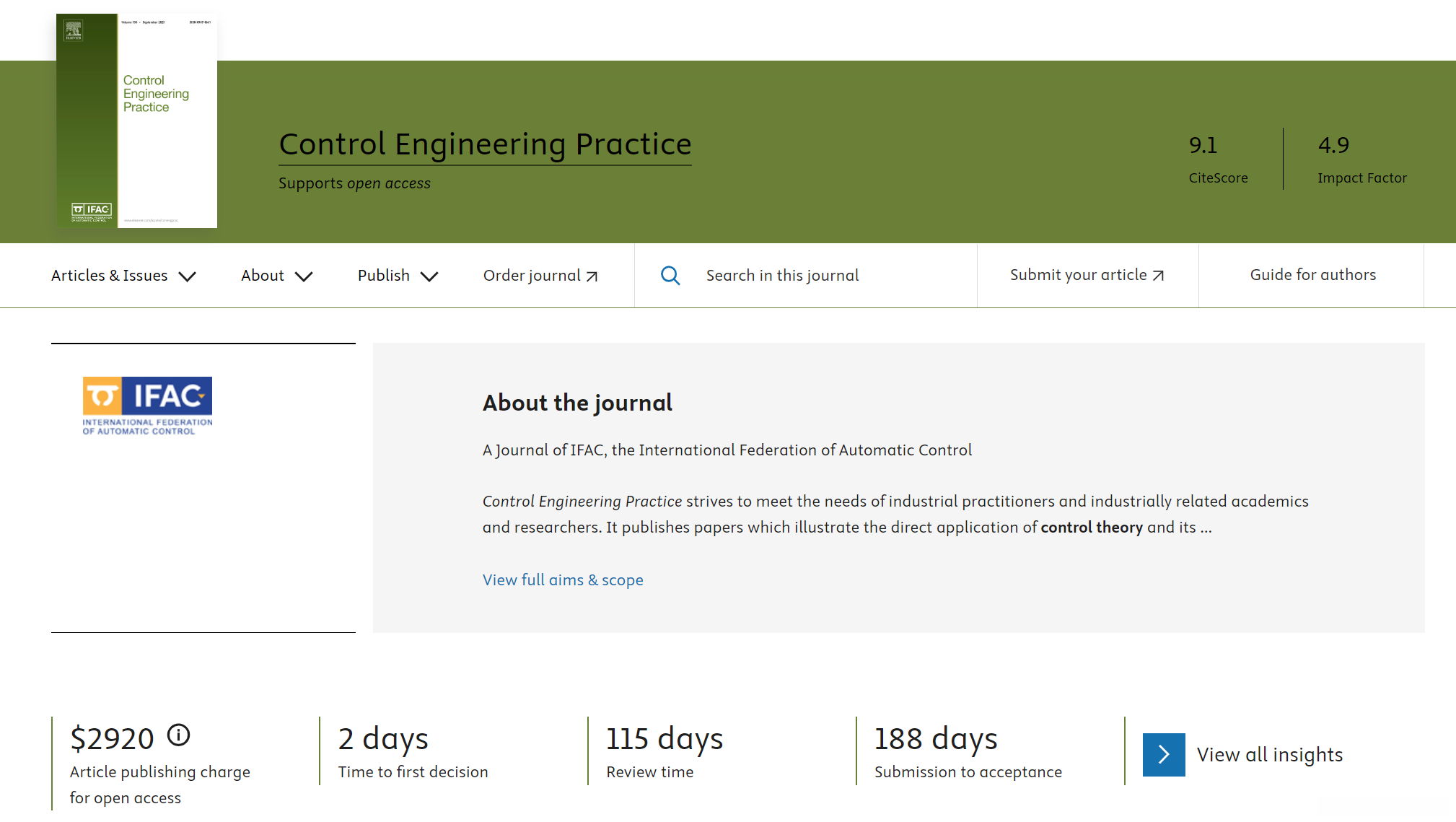Open Guide for authors
Image resolution: width=1456 pixels, height=822 pixels.
coord(1312,275)
